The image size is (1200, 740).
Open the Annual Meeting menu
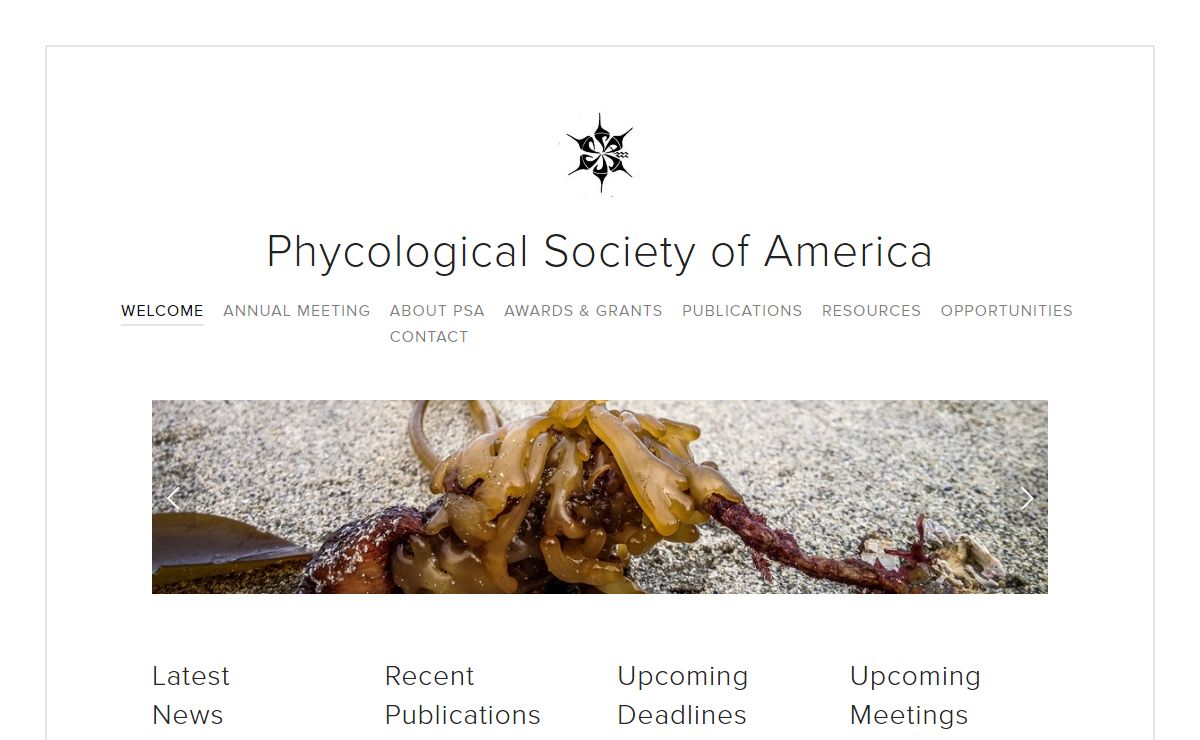tap(296, 311)
